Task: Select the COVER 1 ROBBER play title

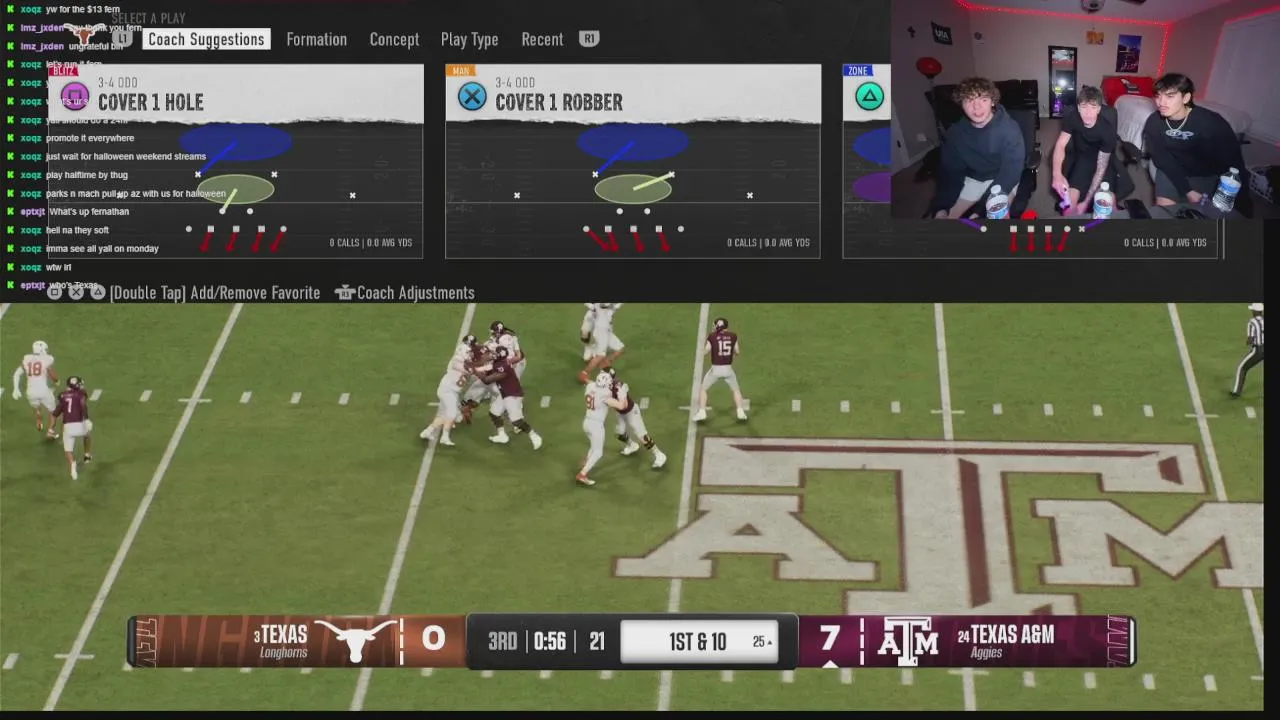Action: (x=558, y=102)
